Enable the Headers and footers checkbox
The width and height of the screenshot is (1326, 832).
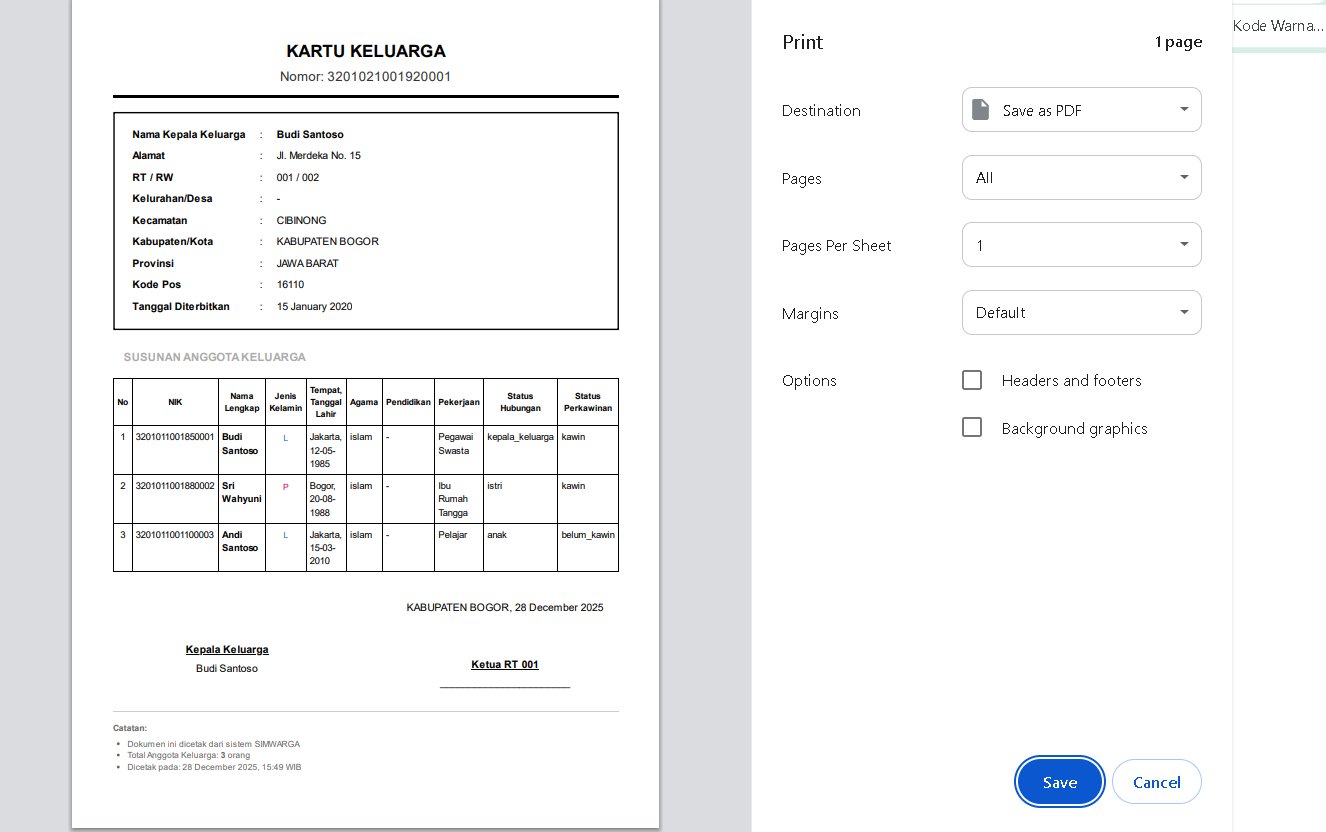pos(972,380)
